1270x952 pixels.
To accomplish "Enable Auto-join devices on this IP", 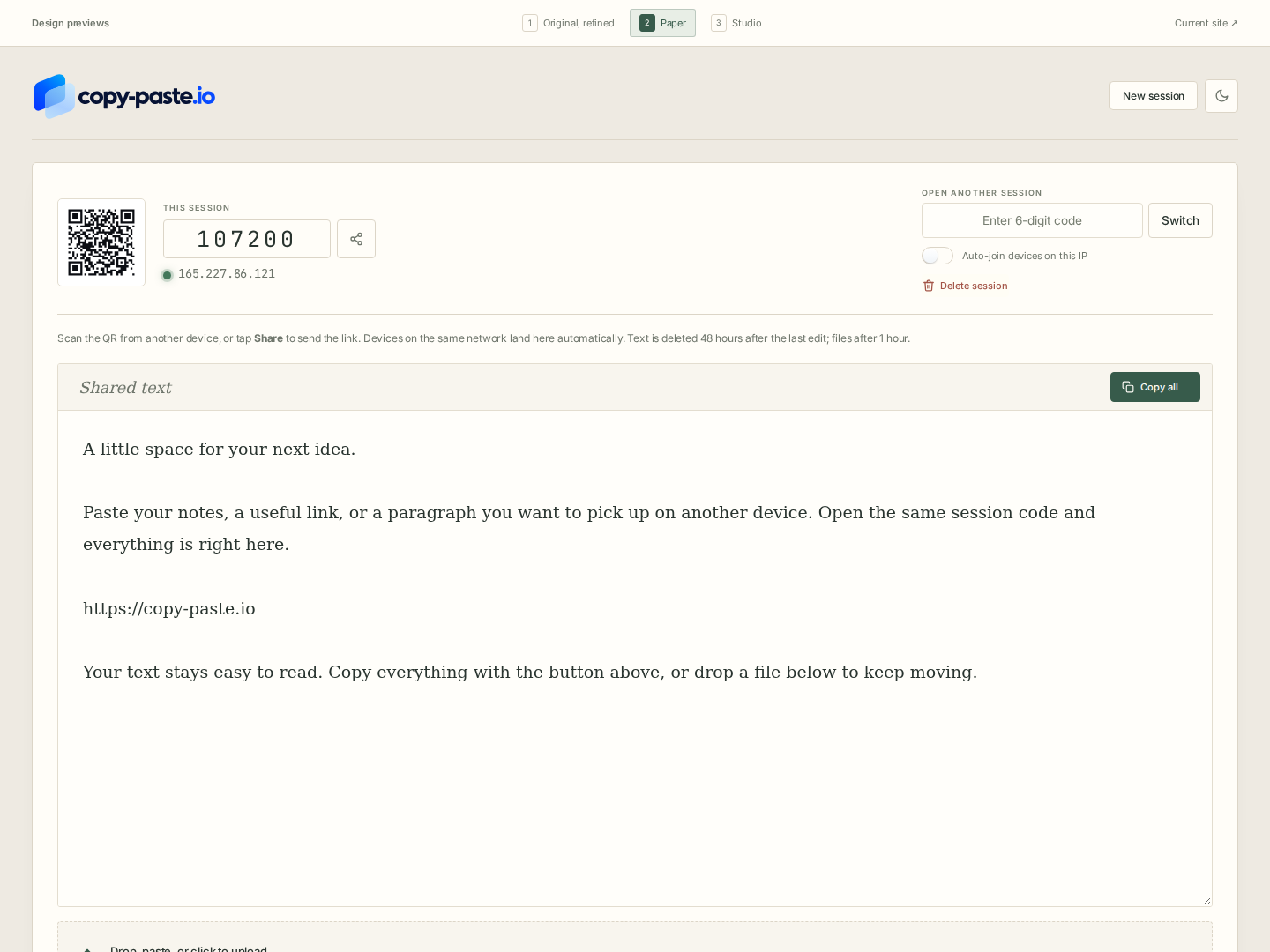I will coord(938,256).
